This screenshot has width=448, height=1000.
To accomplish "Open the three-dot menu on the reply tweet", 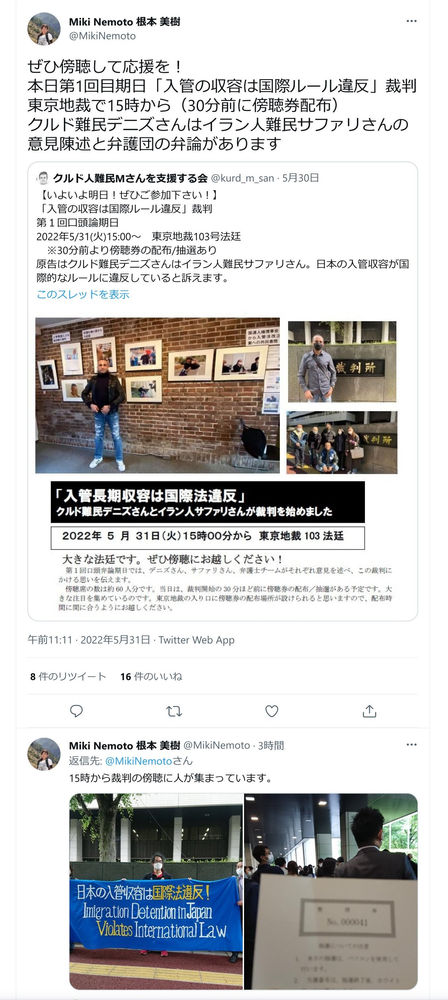I will click(x=411, y=745).
